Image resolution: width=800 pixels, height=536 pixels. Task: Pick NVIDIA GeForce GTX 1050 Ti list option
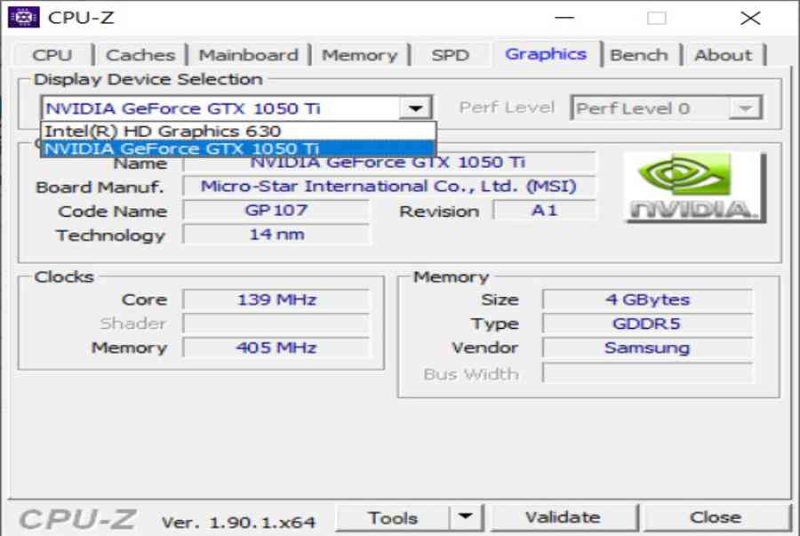[x=238, y=148]
